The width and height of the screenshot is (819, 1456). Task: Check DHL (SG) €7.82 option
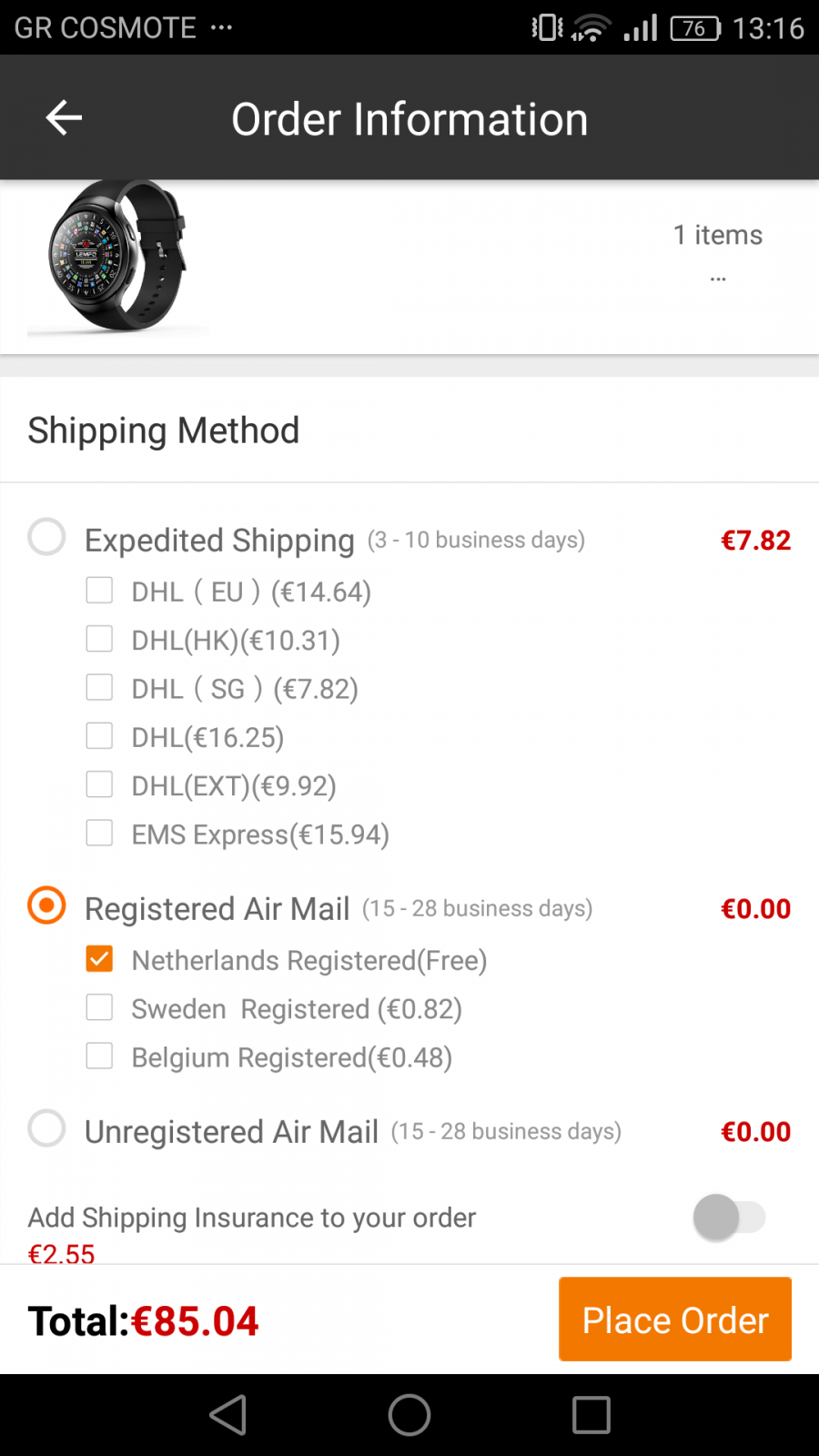[99, 687]
